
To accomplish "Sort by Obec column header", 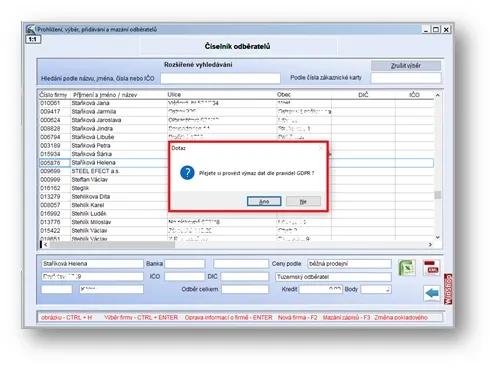I will [284, 95].
